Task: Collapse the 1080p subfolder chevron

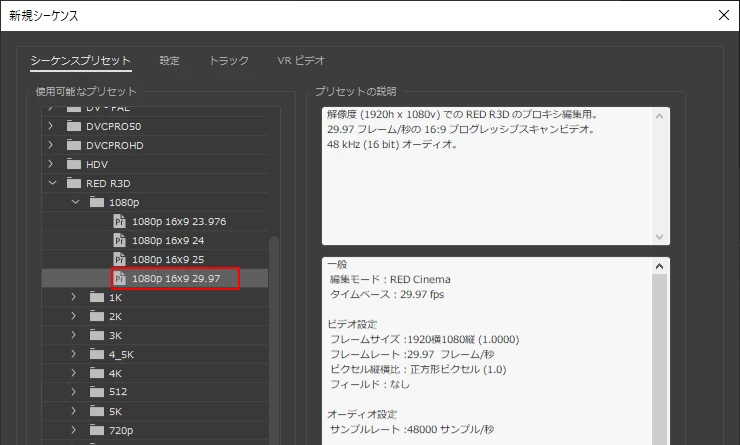Action: pyautogui.click(x=75, y=202)
